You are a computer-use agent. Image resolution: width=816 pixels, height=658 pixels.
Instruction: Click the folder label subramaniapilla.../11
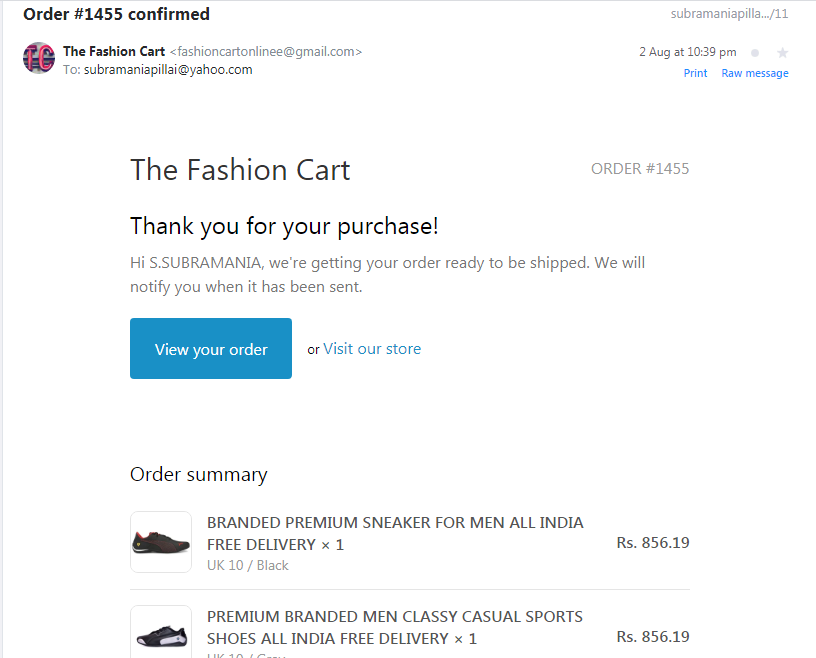click(x=729, y=14)
